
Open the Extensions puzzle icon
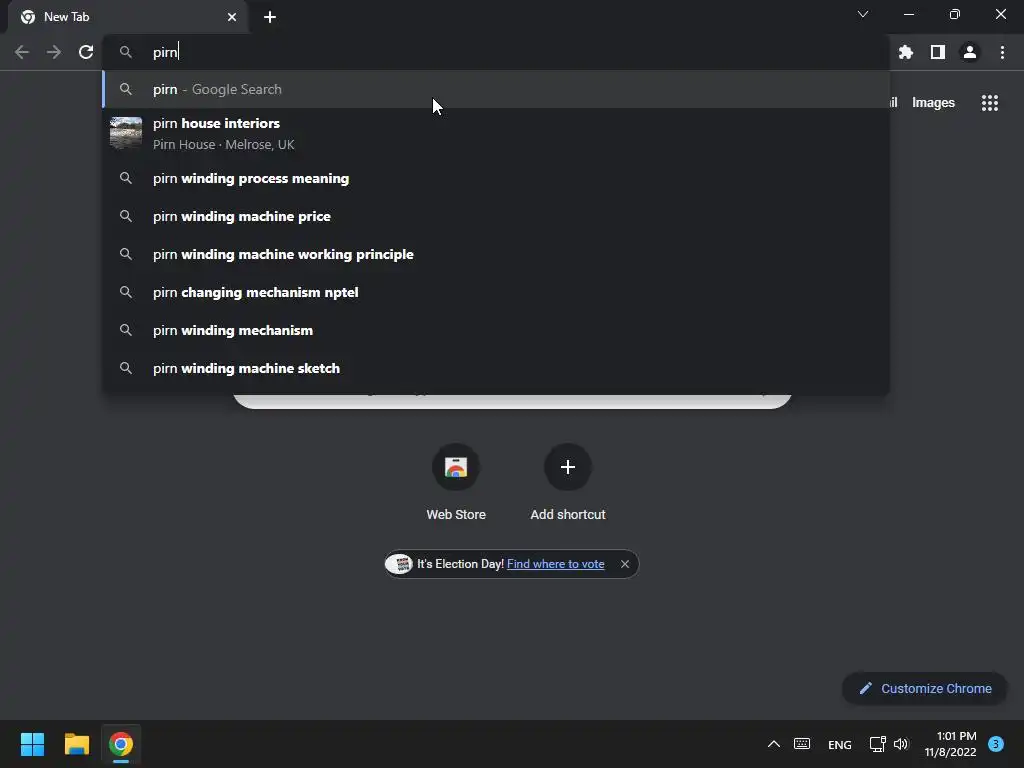click(906, 52)
